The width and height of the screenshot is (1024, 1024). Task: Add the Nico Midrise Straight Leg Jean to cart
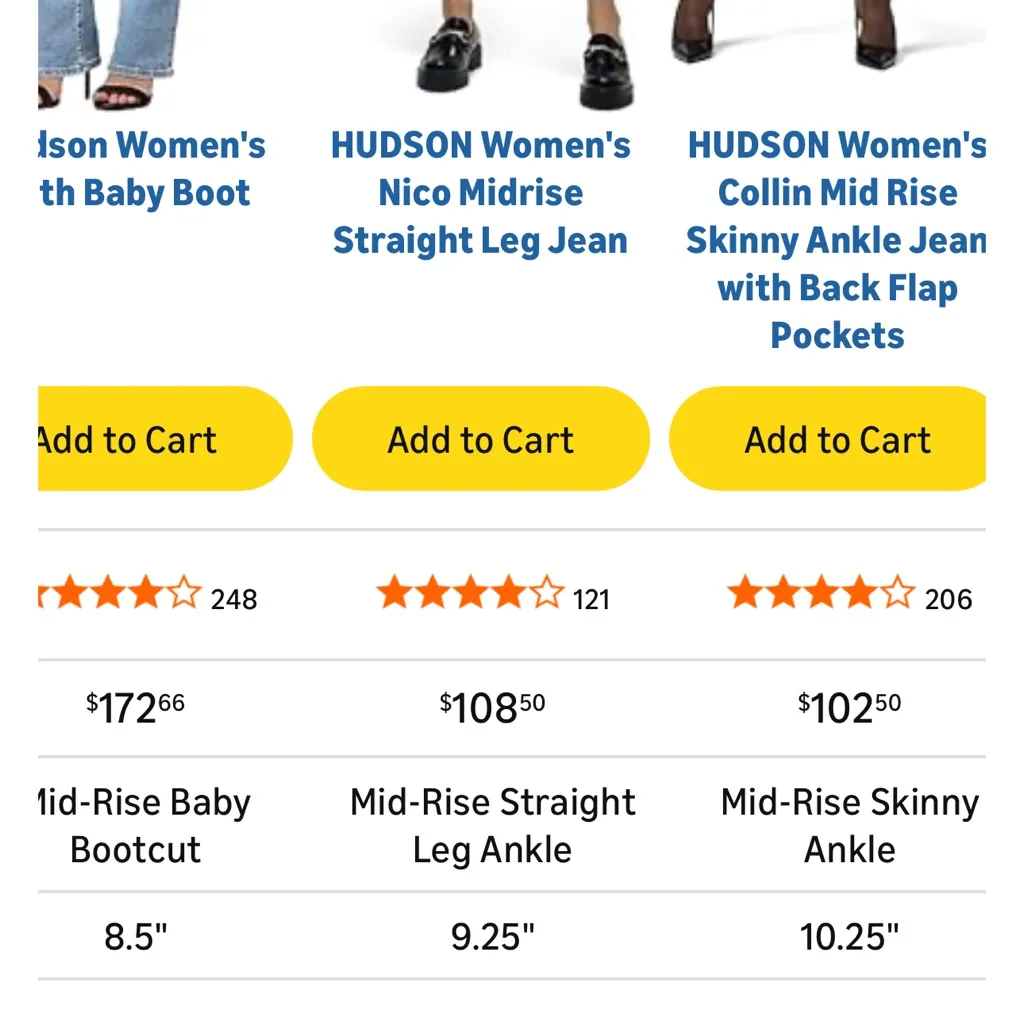click(481, 439)
